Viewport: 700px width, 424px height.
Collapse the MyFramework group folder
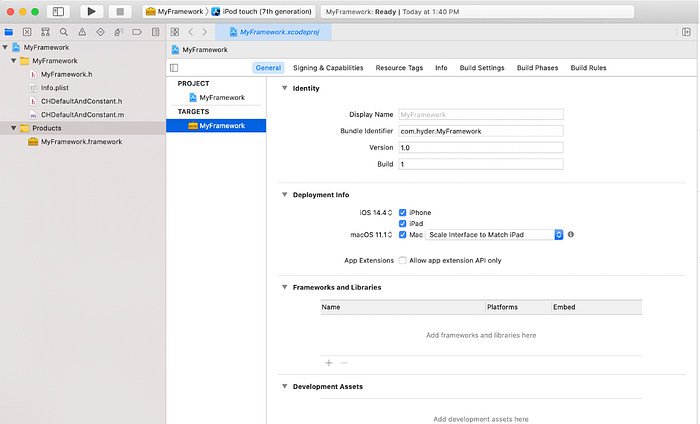13,60
